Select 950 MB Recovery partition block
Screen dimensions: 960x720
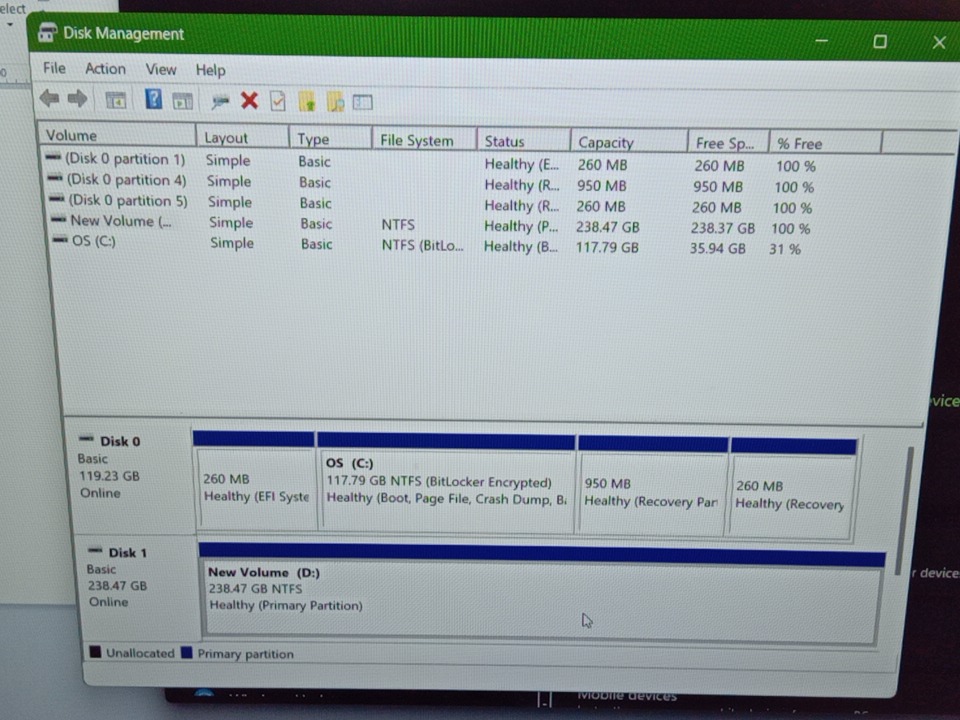pyautogui.click(x=653, y=487)
